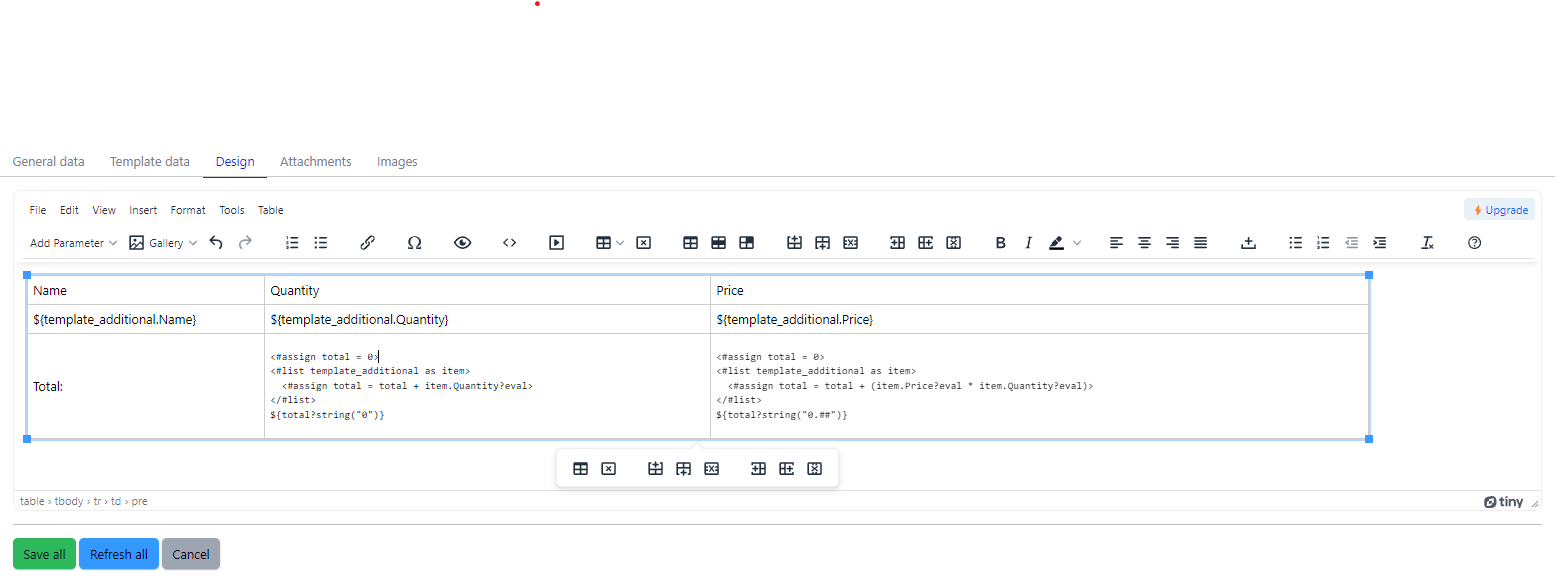Screen dimensions: 1560x579
Task: Decrease indent with outdent icon
Action: pos(1351,242)
